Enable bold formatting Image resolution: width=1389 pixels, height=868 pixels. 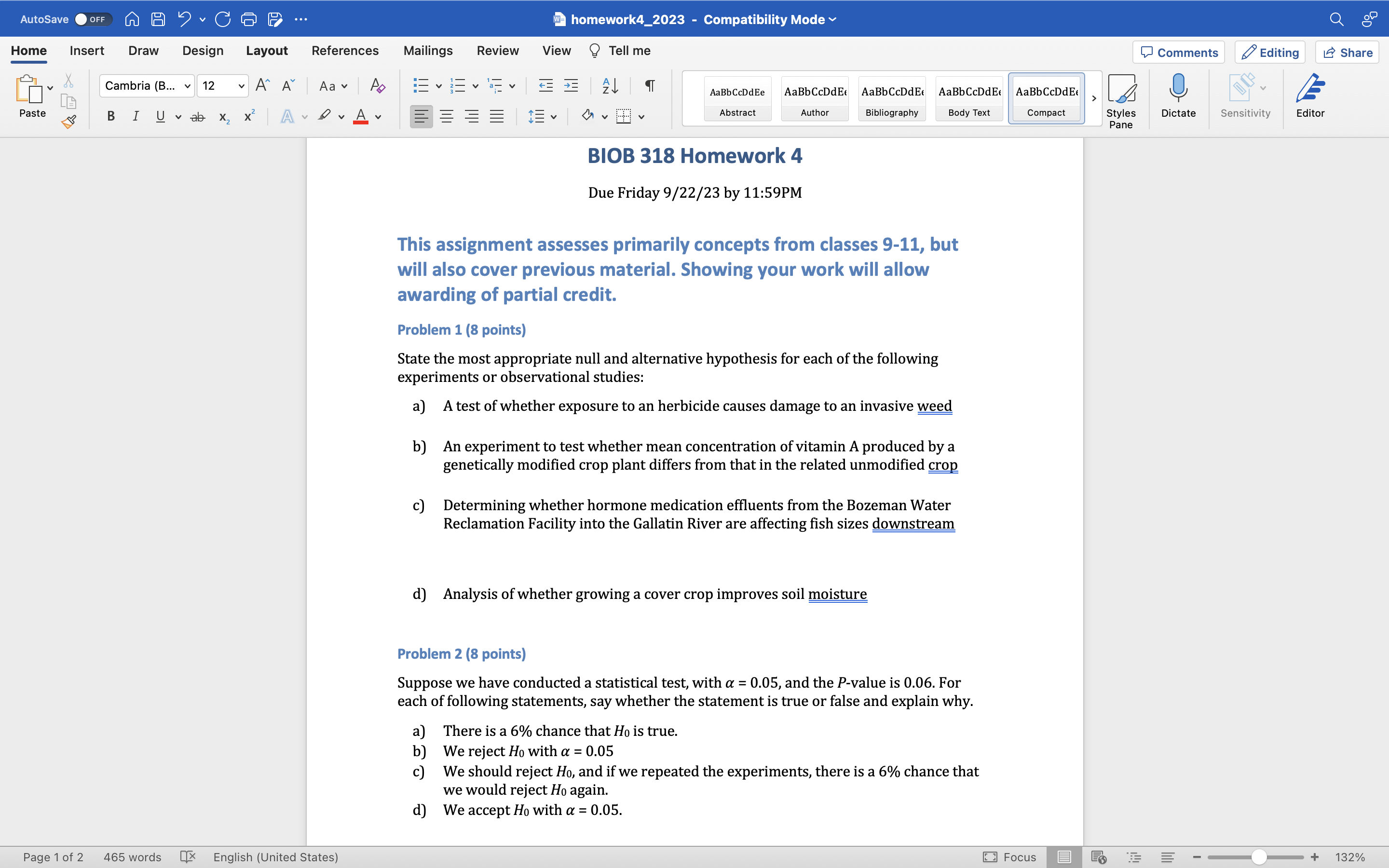(110, 116)
